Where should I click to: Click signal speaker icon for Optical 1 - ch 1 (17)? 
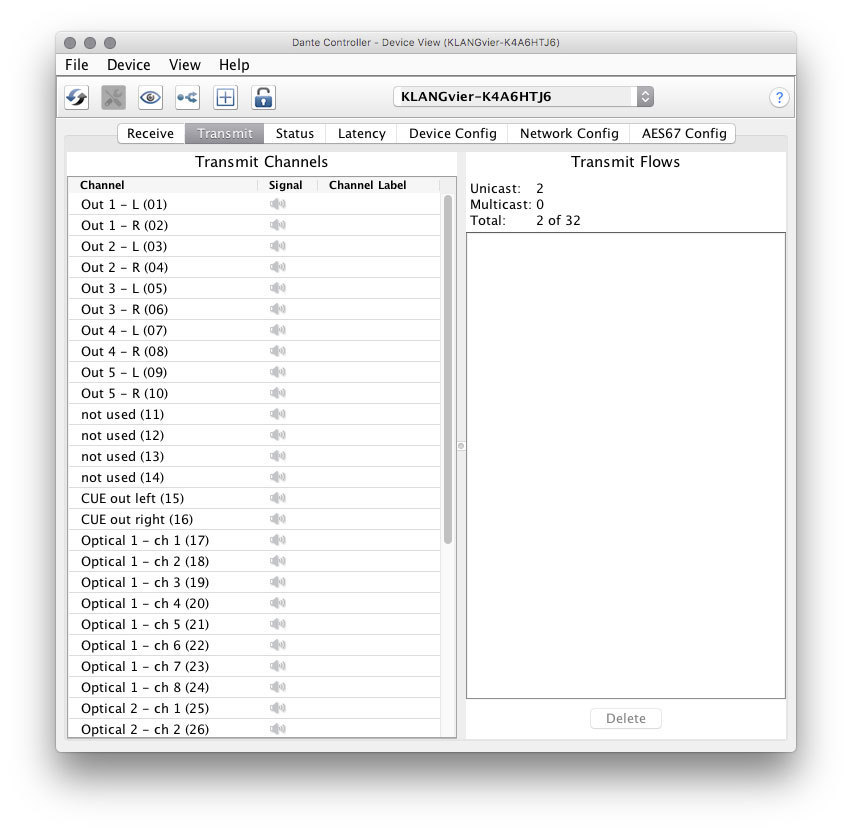point(278,540)
